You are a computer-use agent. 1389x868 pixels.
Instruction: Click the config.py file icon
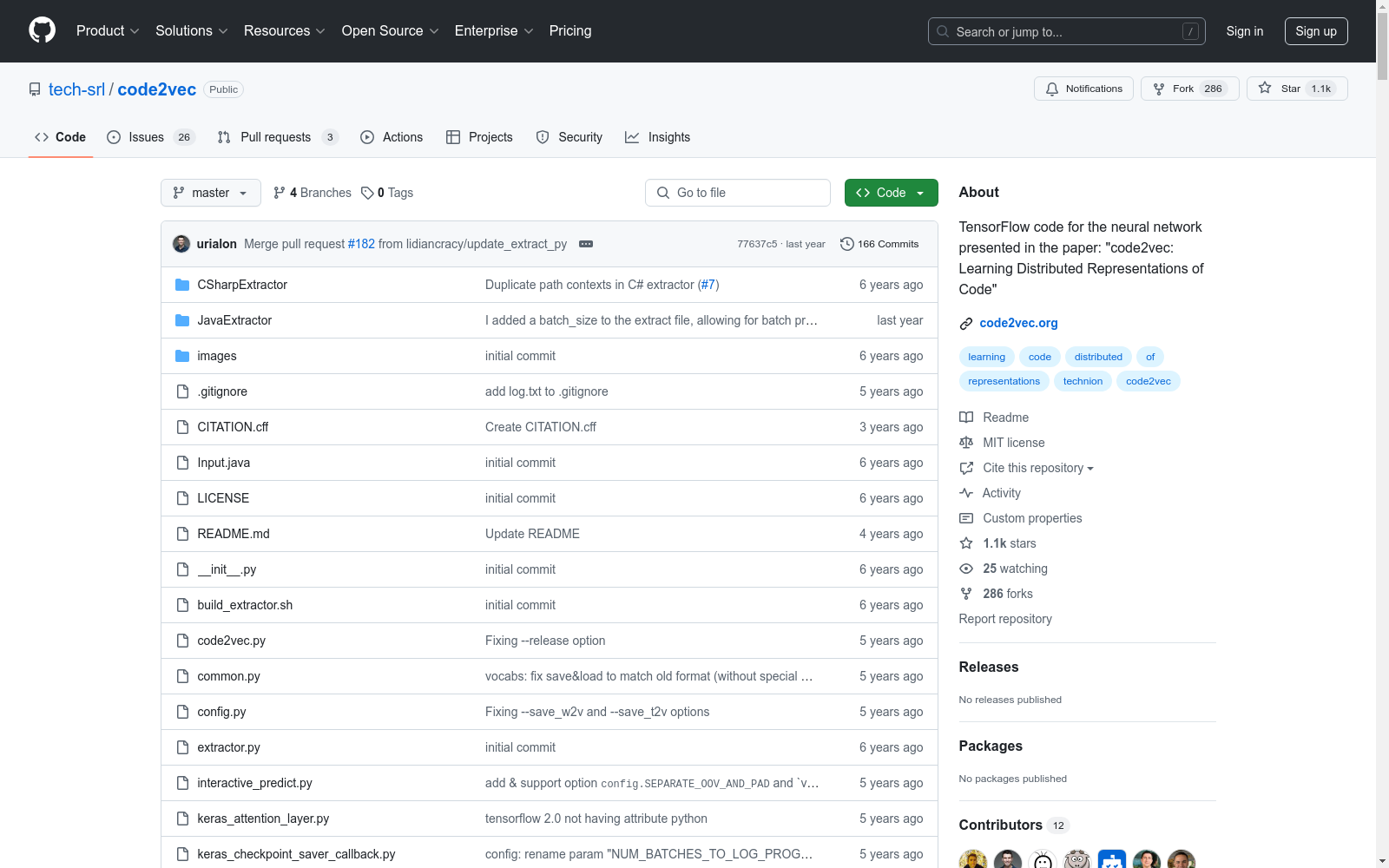(x=182, y=712)
